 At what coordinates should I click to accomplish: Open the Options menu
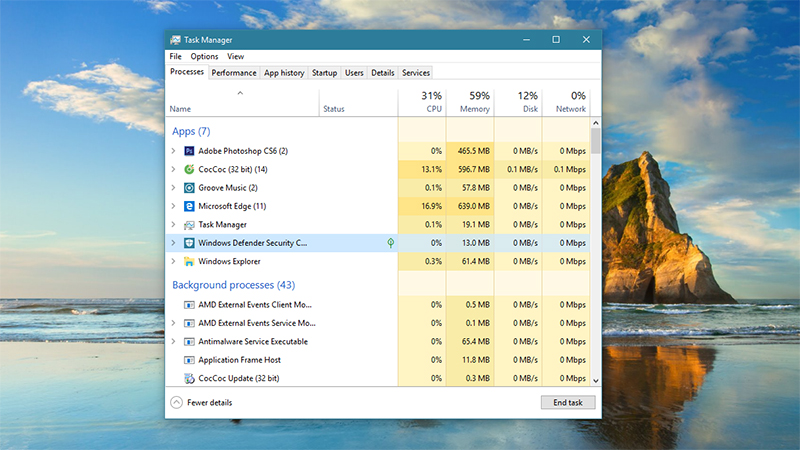click(204, 56)
